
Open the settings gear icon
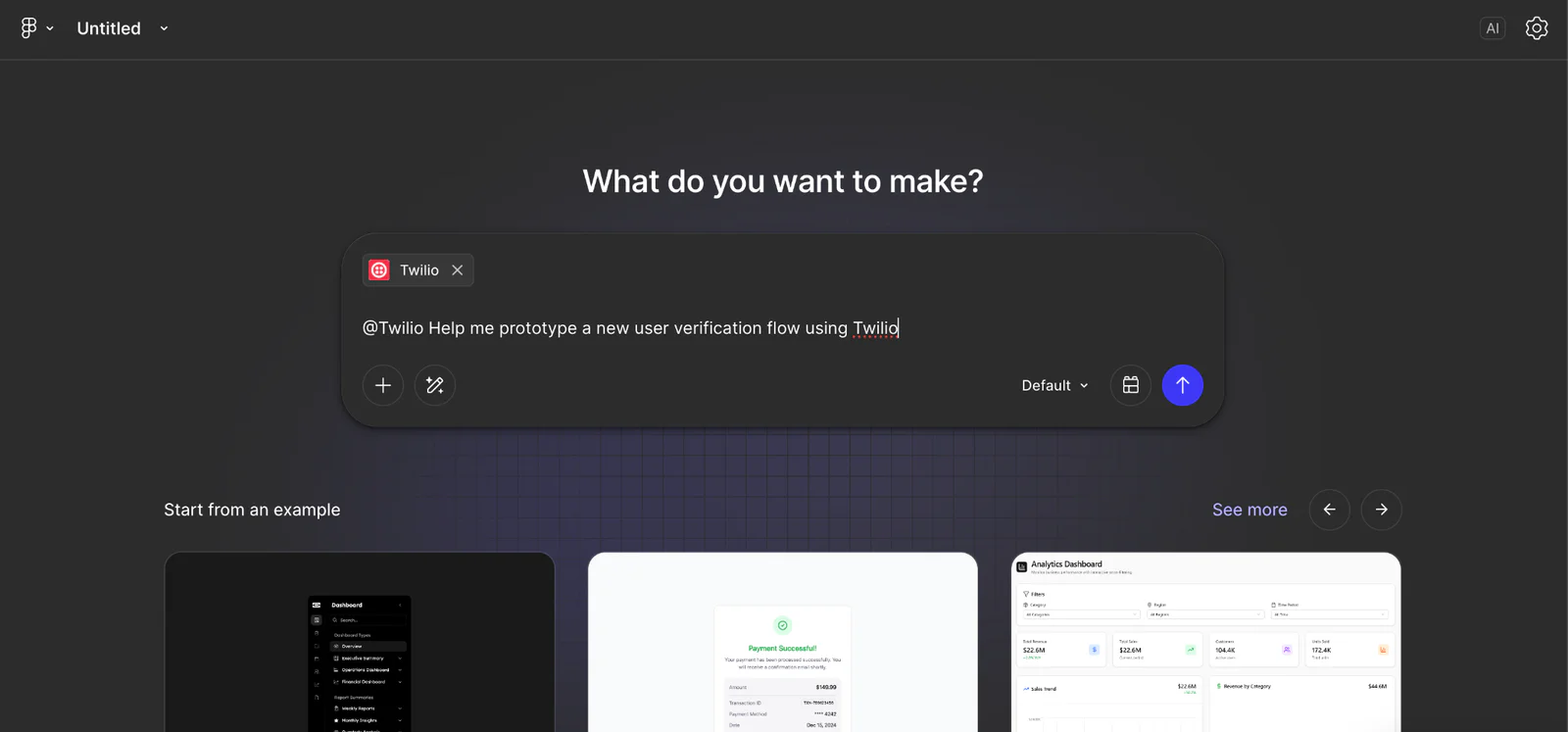pos(1537,28)
